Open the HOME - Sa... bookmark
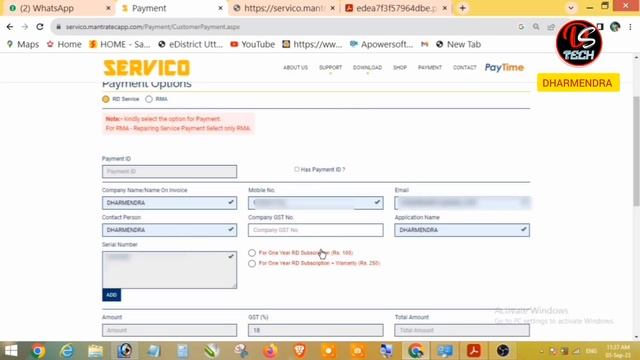The height and width of the screenshot is (360, 640). point(120,44)
